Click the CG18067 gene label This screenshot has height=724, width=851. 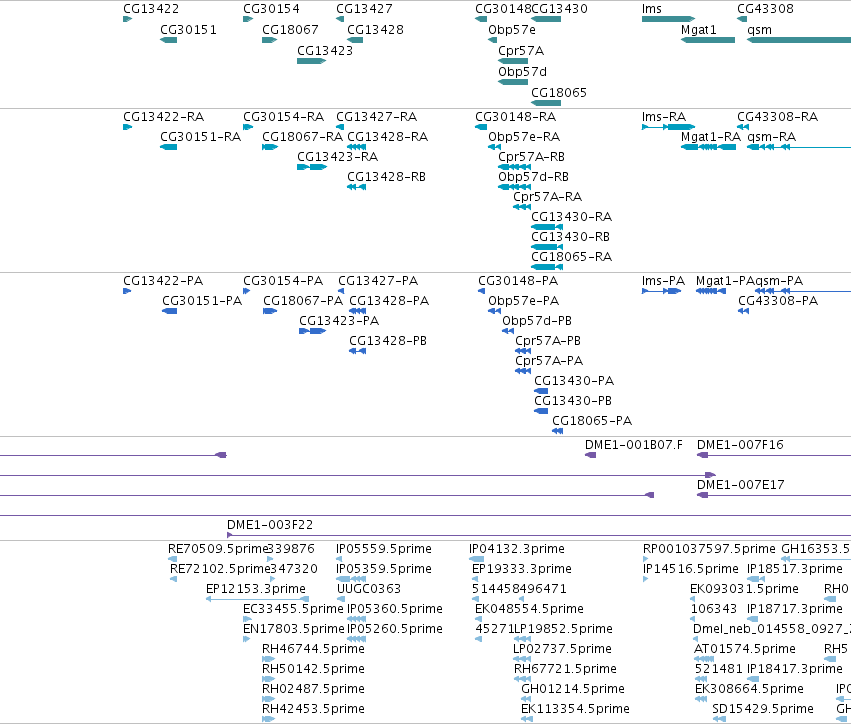coord(290,30)
